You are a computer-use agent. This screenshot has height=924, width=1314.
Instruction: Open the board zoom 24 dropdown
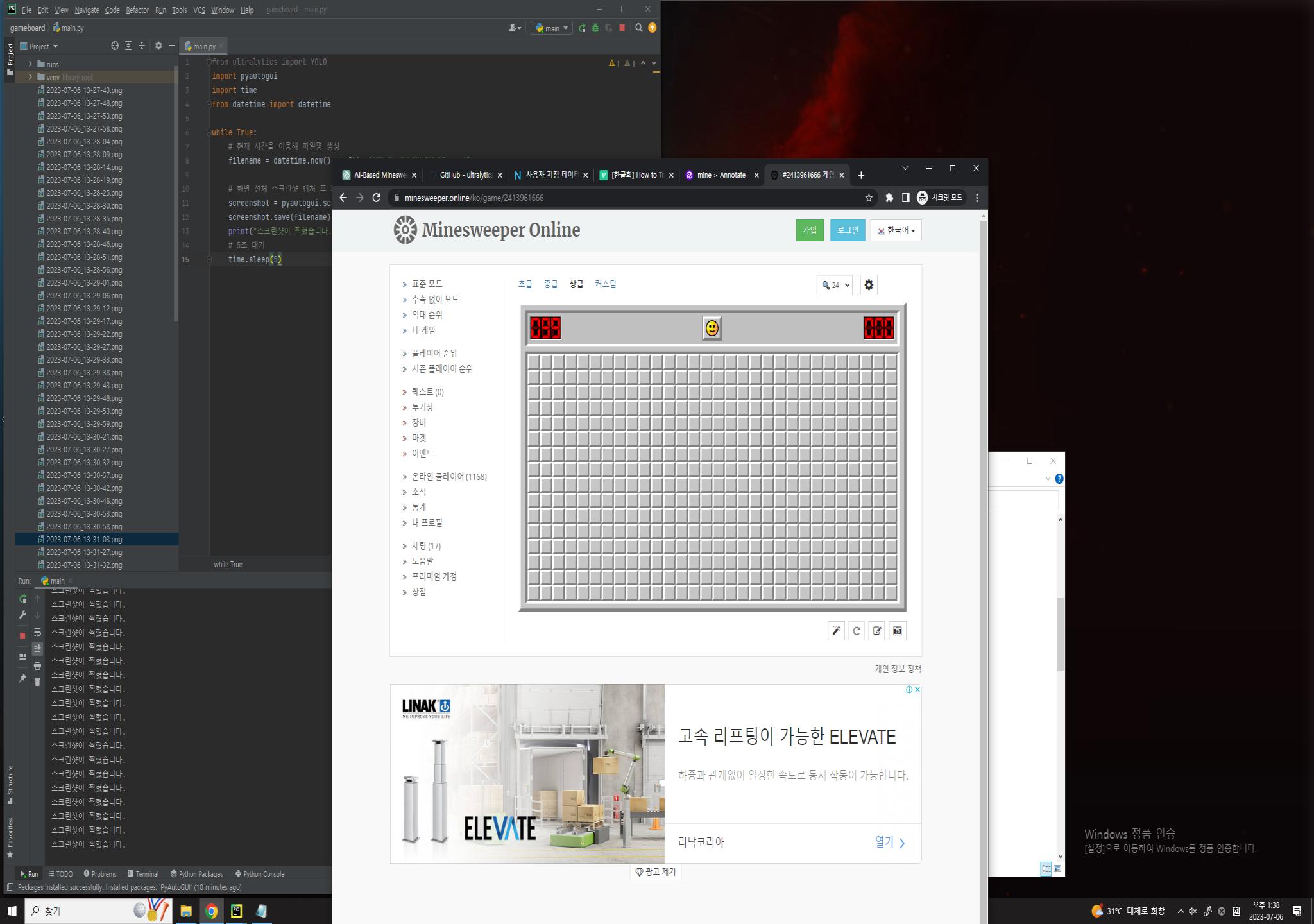pos(834,285)
